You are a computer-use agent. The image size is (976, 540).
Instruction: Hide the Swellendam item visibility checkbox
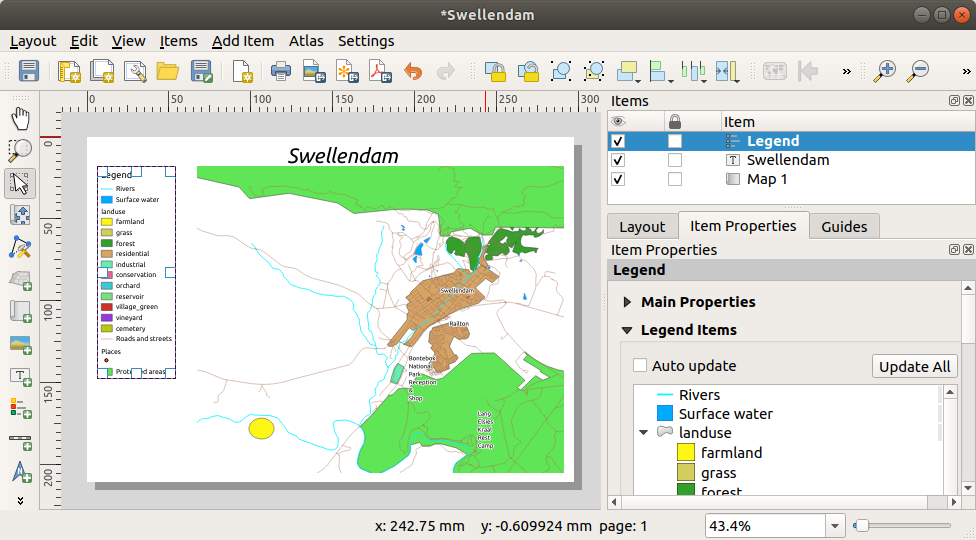(618, 160)
